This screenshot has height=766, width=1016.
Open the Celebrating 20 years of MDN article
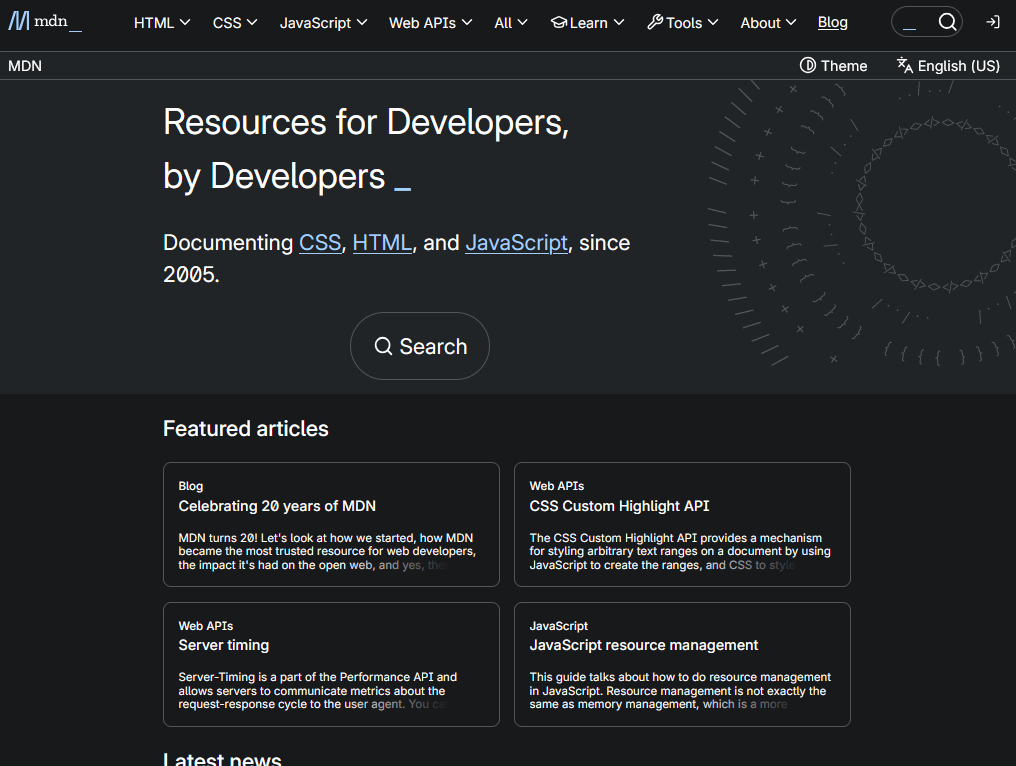[x=277, y=506]
